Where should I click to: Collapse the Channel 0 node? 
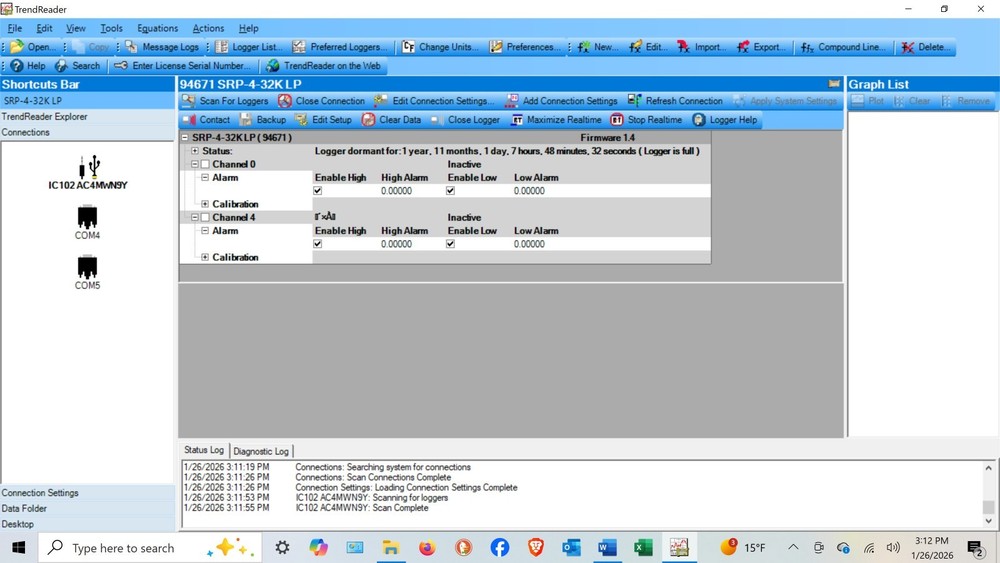pos(195,165)
